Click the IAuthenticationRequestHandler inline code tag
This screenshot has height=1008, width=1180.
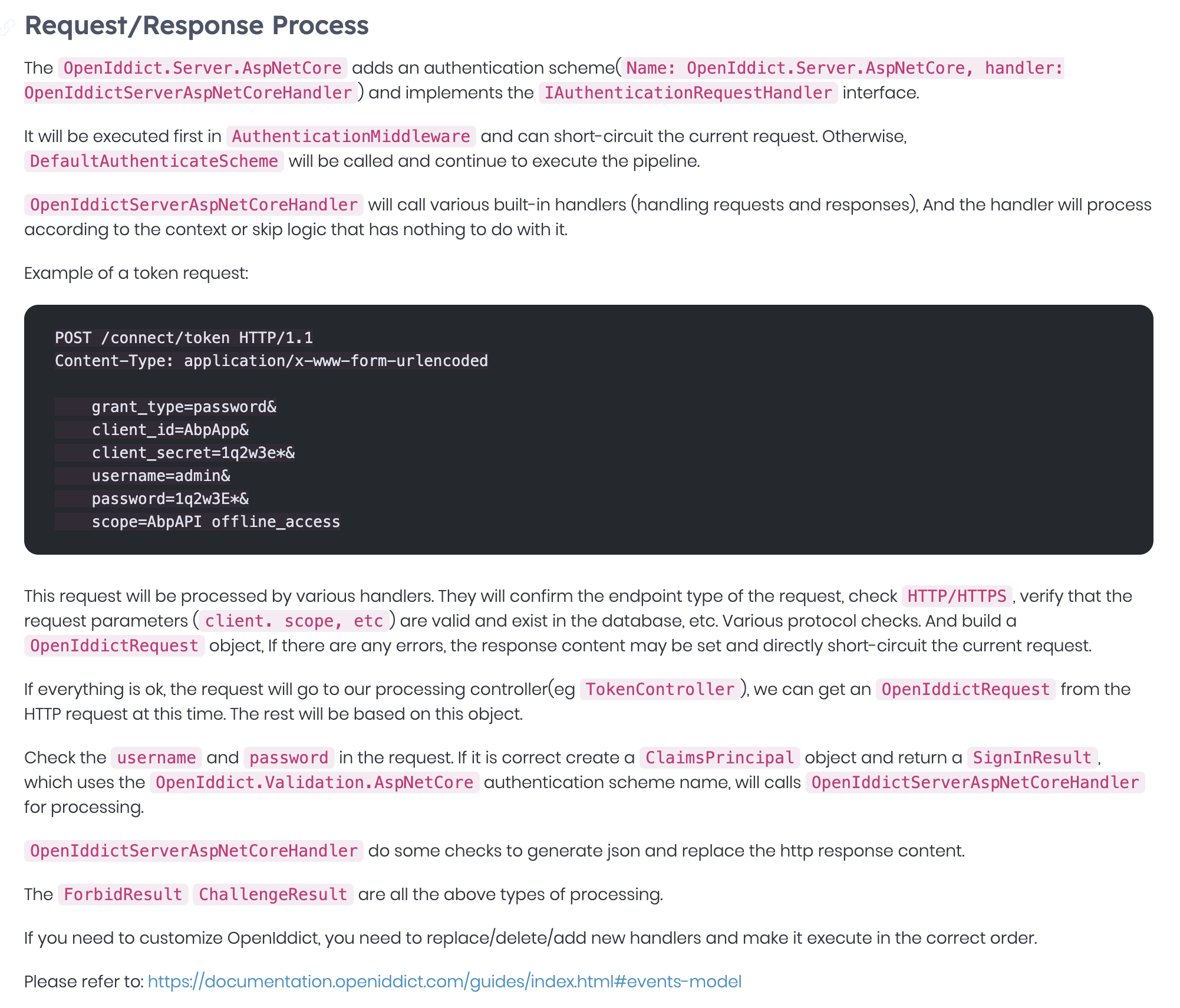(688, 93)
